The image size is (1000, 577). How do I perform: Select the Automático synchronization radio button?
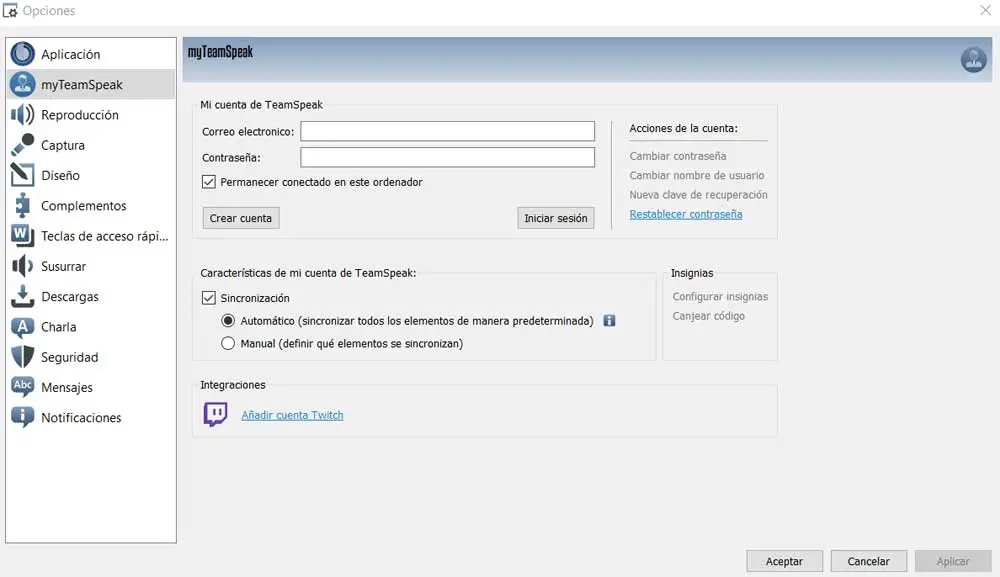click(x=228, y=321)
